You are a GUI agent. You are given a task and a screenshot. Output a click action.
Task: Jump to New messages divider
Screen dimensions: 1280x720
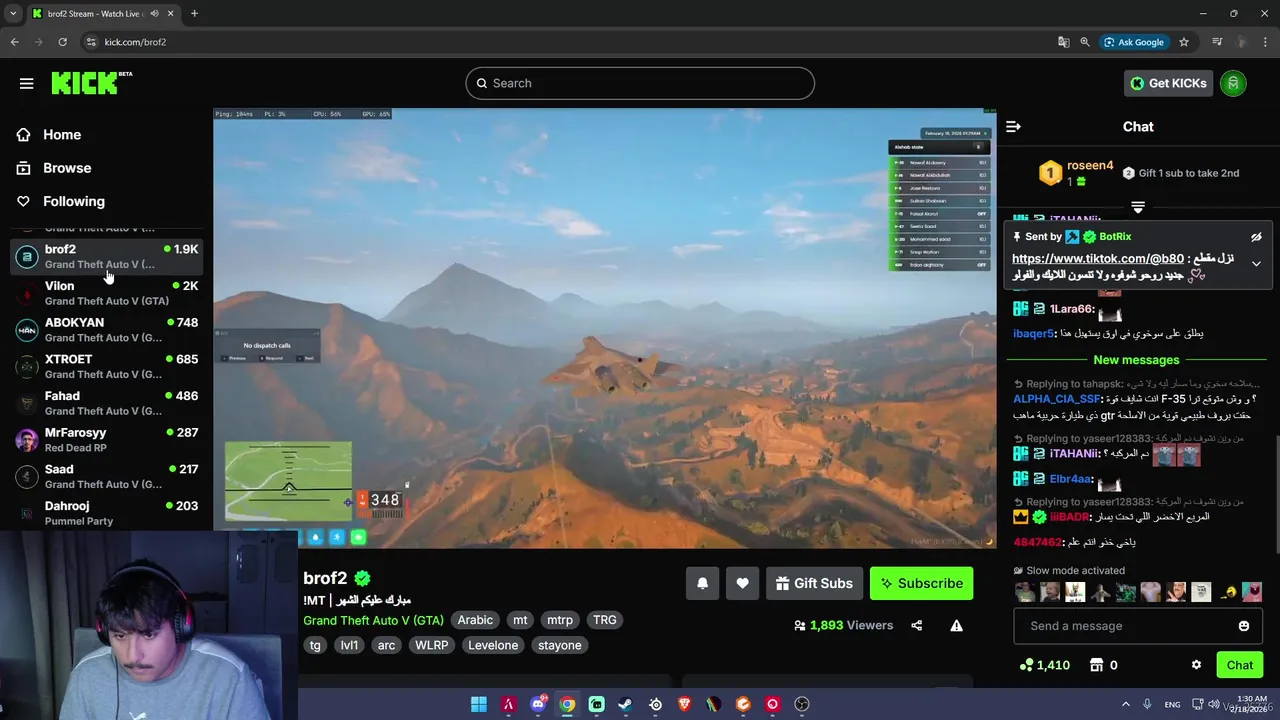click(1136, 360)
